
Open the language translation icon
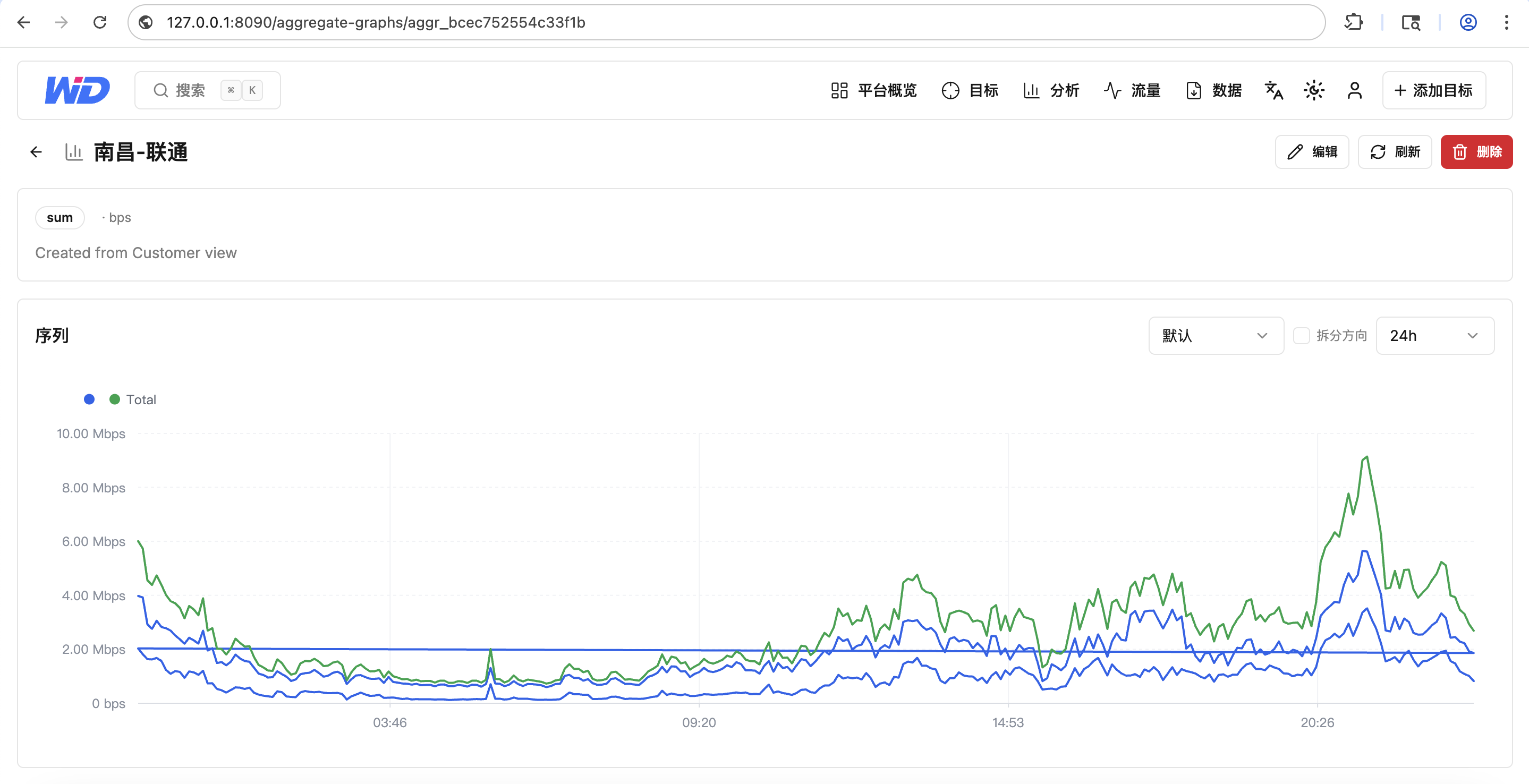pos(1274,90)
